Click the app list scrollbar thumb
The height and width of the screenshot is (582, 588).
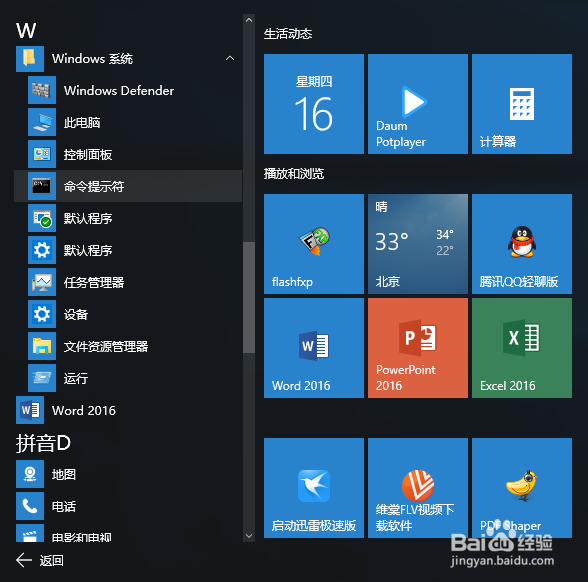pos(249,297)
